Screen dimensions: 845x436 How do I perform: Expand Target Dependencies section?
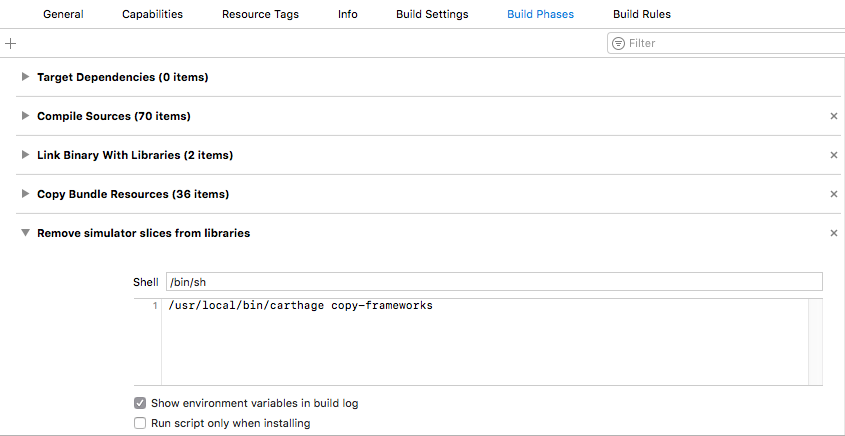26,77
